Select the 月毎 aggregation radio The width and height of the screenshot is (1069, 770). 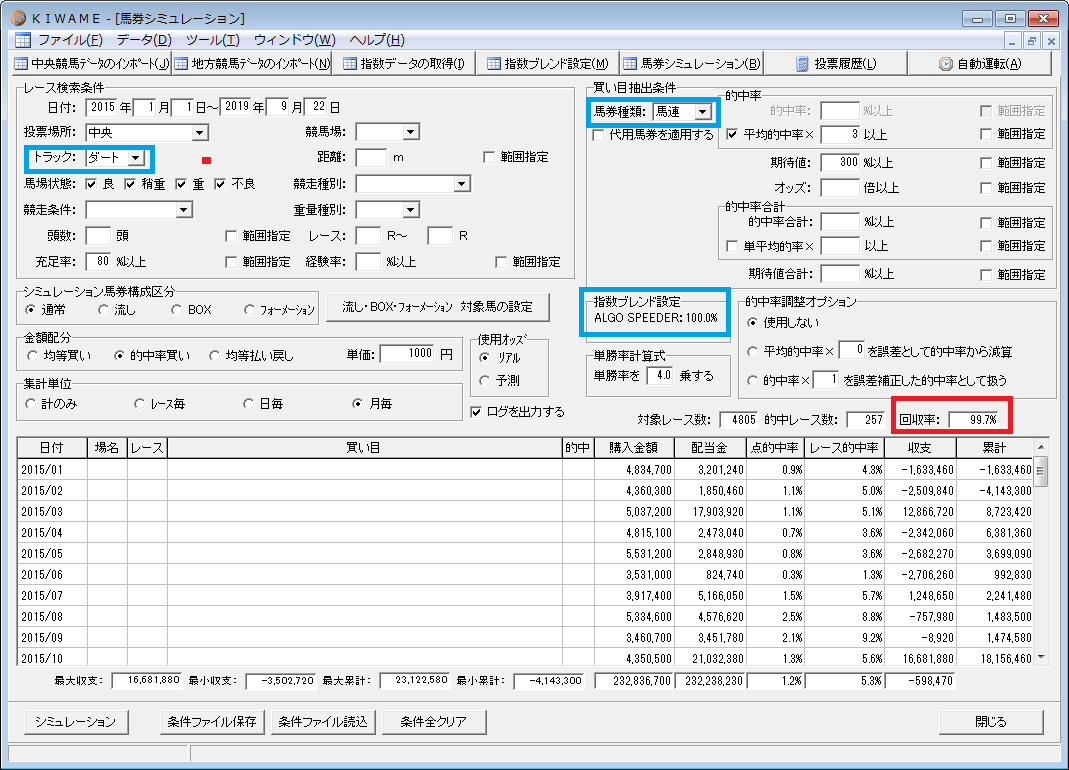tap(357, 404)
